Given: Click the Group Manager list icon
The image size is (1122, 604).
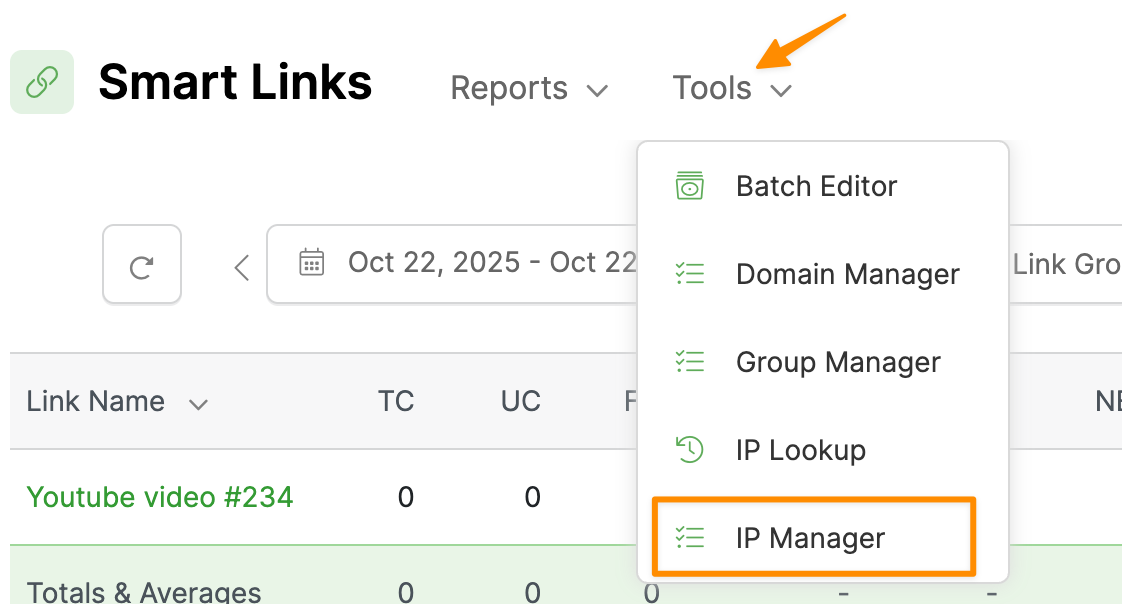Looking at the screenshot, I should pyautogui.click(x=690, y=362).
